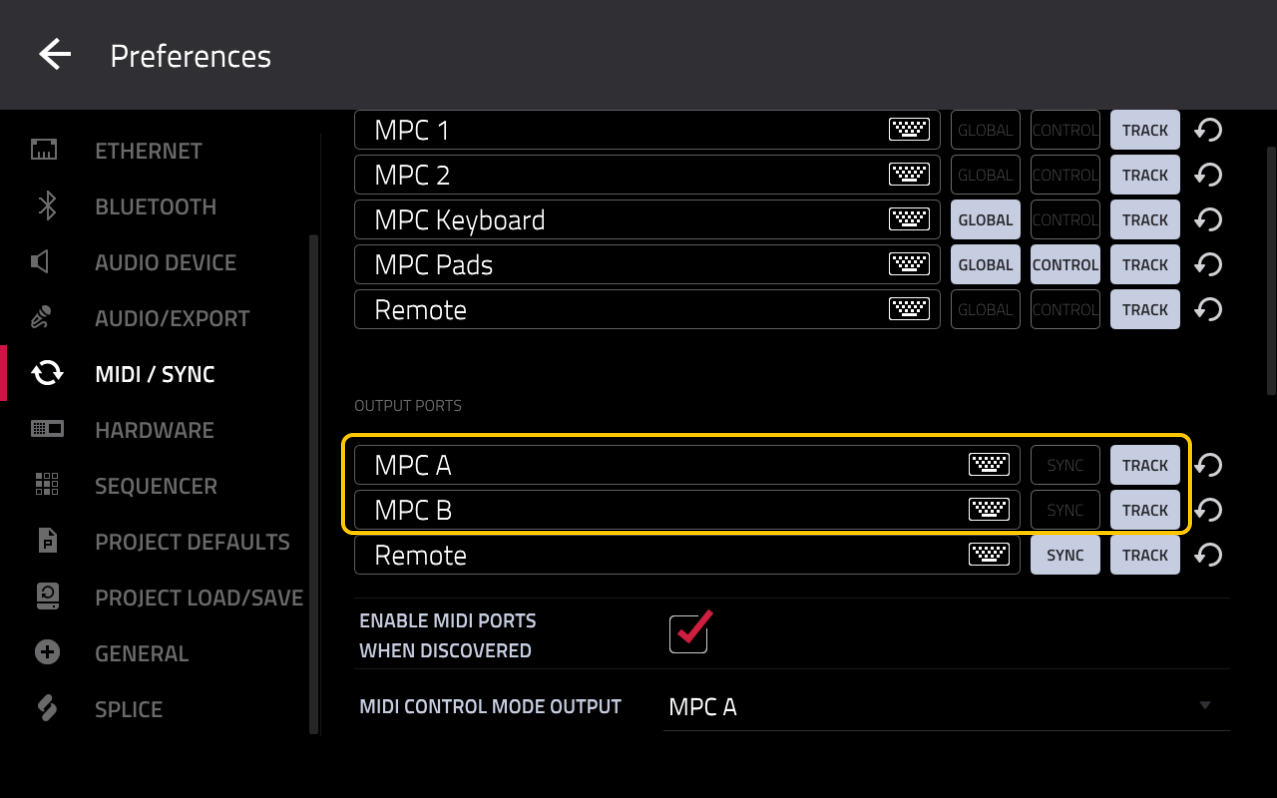Viewport: 1277px width, 798px height.
Task: Click the Audio/Export microphone icon
Action: pos(42,319)
